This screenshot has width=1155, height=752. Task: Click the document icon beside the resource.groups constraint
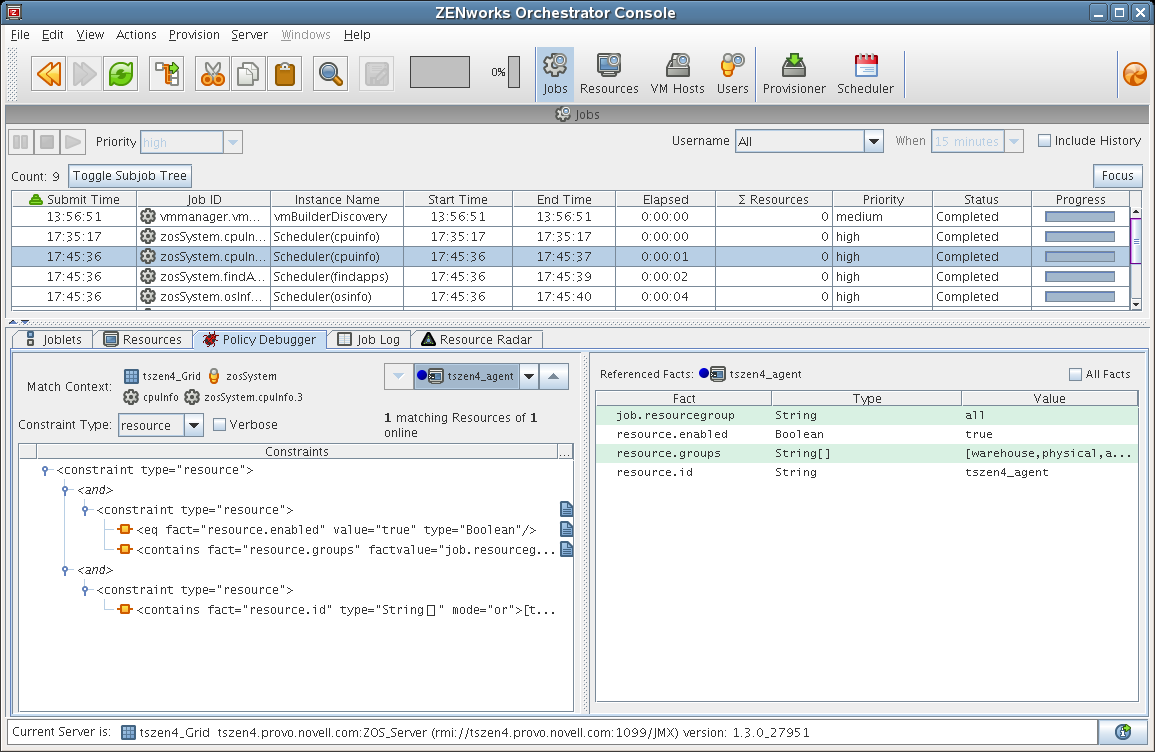coord(566,549)
